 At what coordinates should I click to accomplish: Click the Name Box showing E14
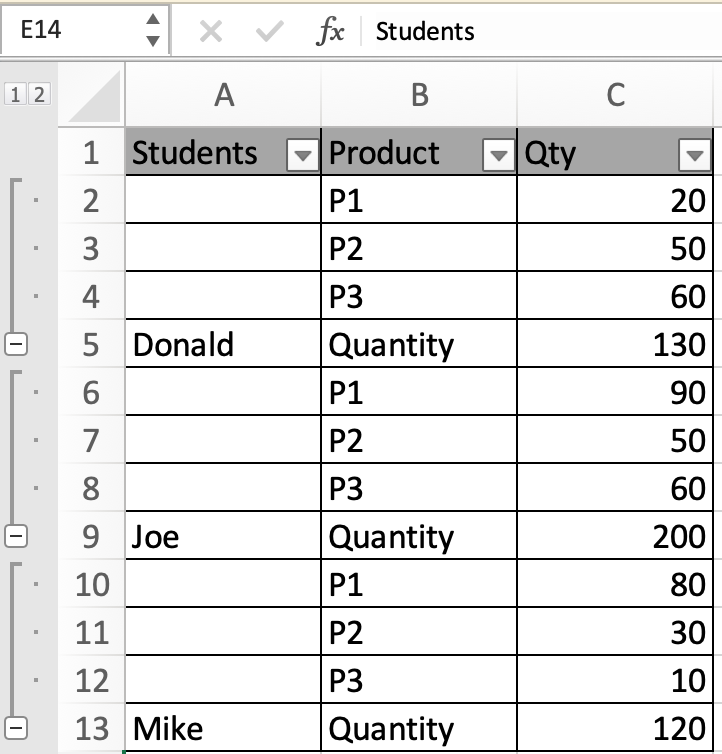tap(85, 30)
